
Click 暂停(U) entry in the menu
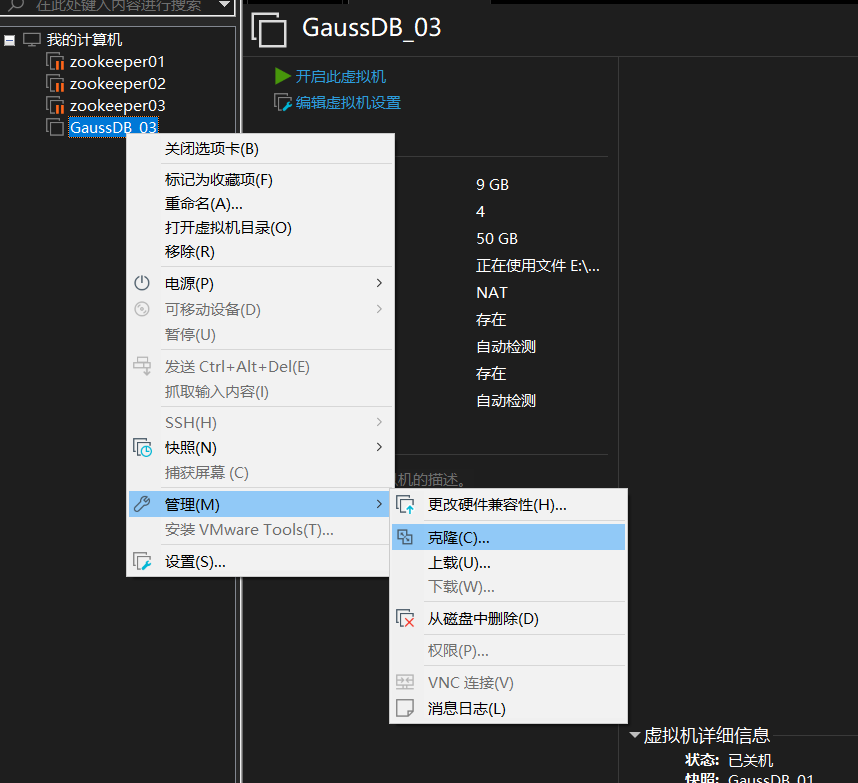pos(258,334)
